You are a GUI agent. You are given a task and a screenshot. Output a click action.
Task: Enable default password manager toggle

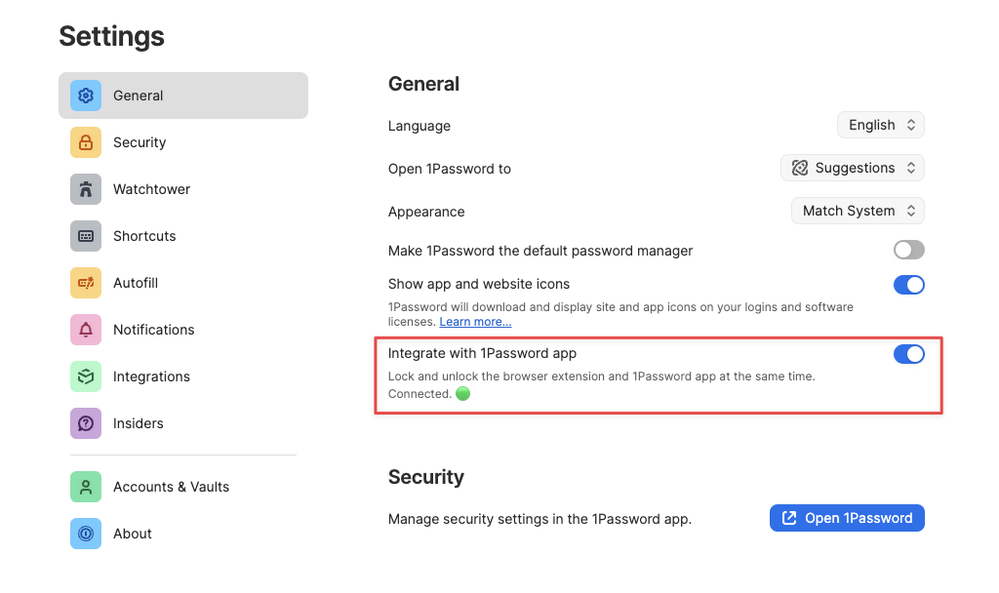point(908,250)
